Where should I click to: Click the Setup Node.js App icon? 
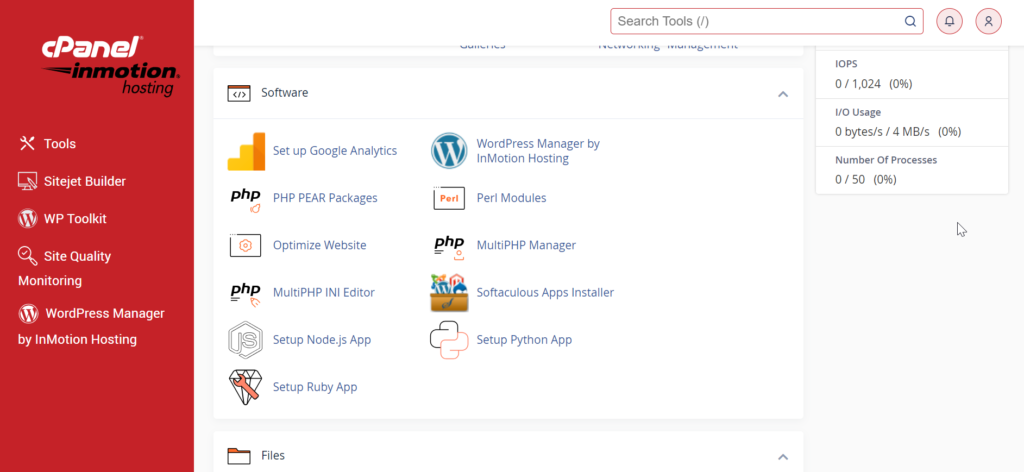tap(245, 340)
